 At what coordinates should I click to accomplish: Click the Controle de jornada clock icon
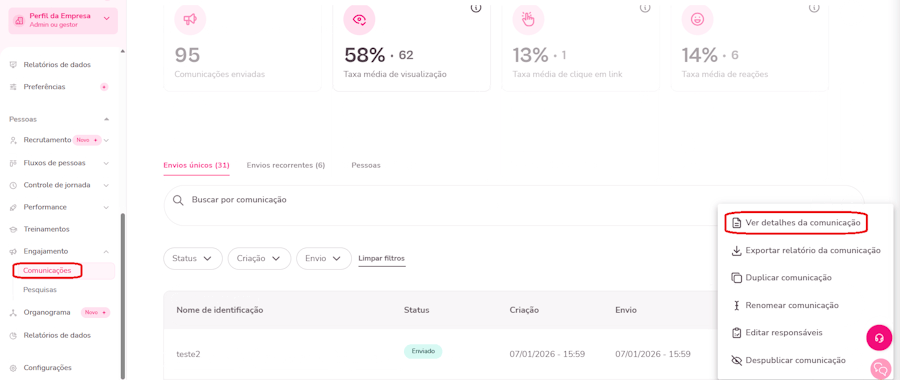point(13,185)
